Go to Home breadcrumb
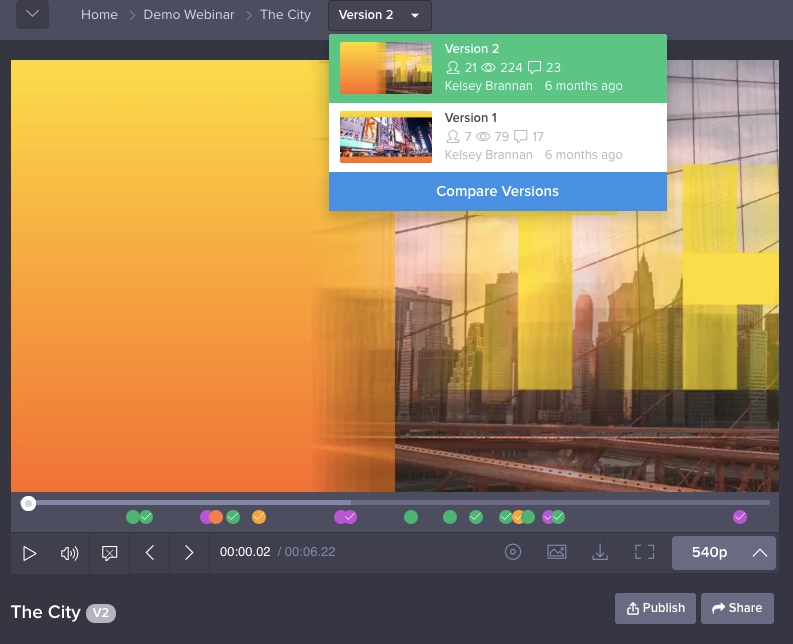 (x=99, y=15)
